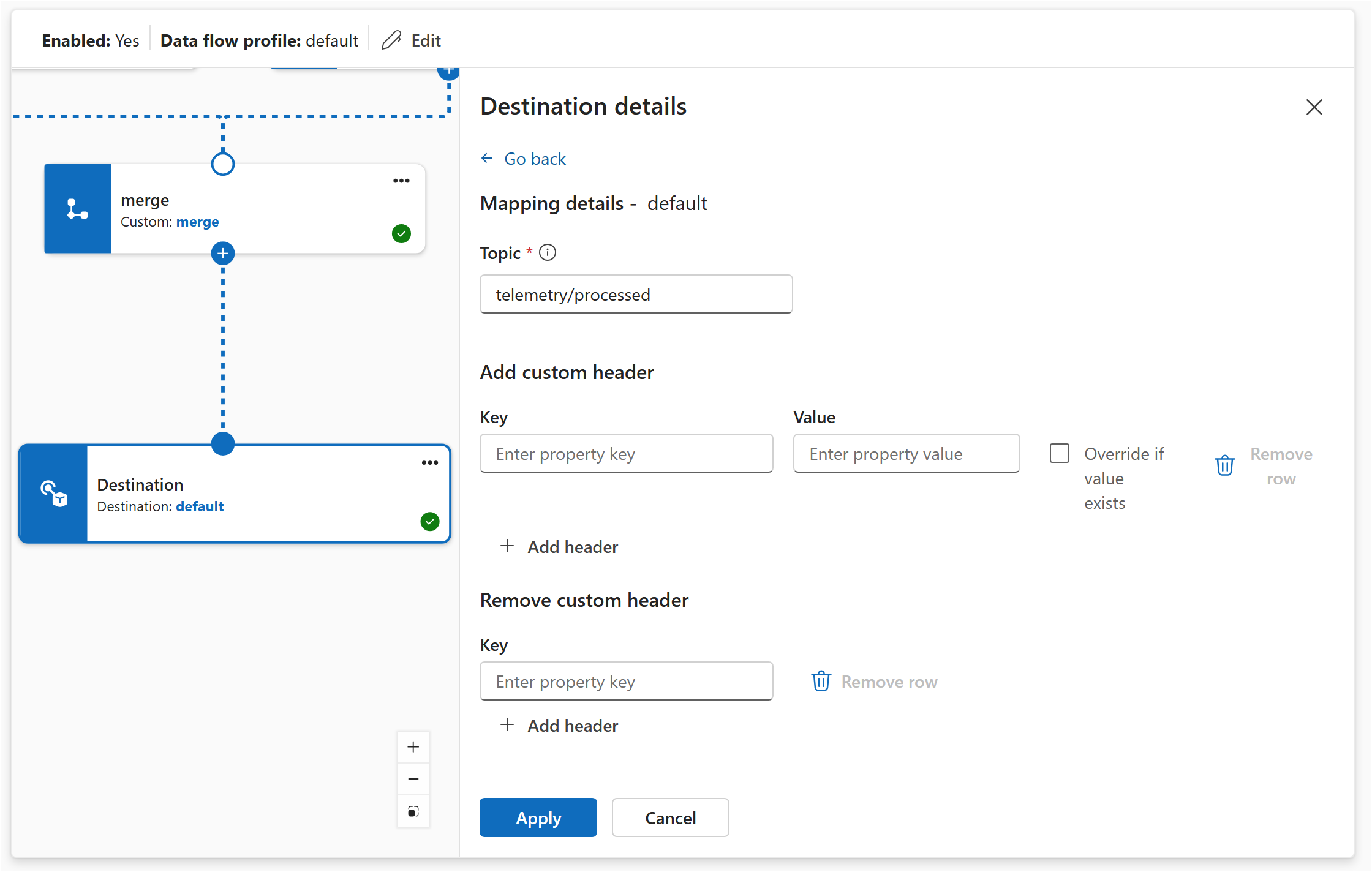Click the Add custom header Key field

(x=626, y=453)
